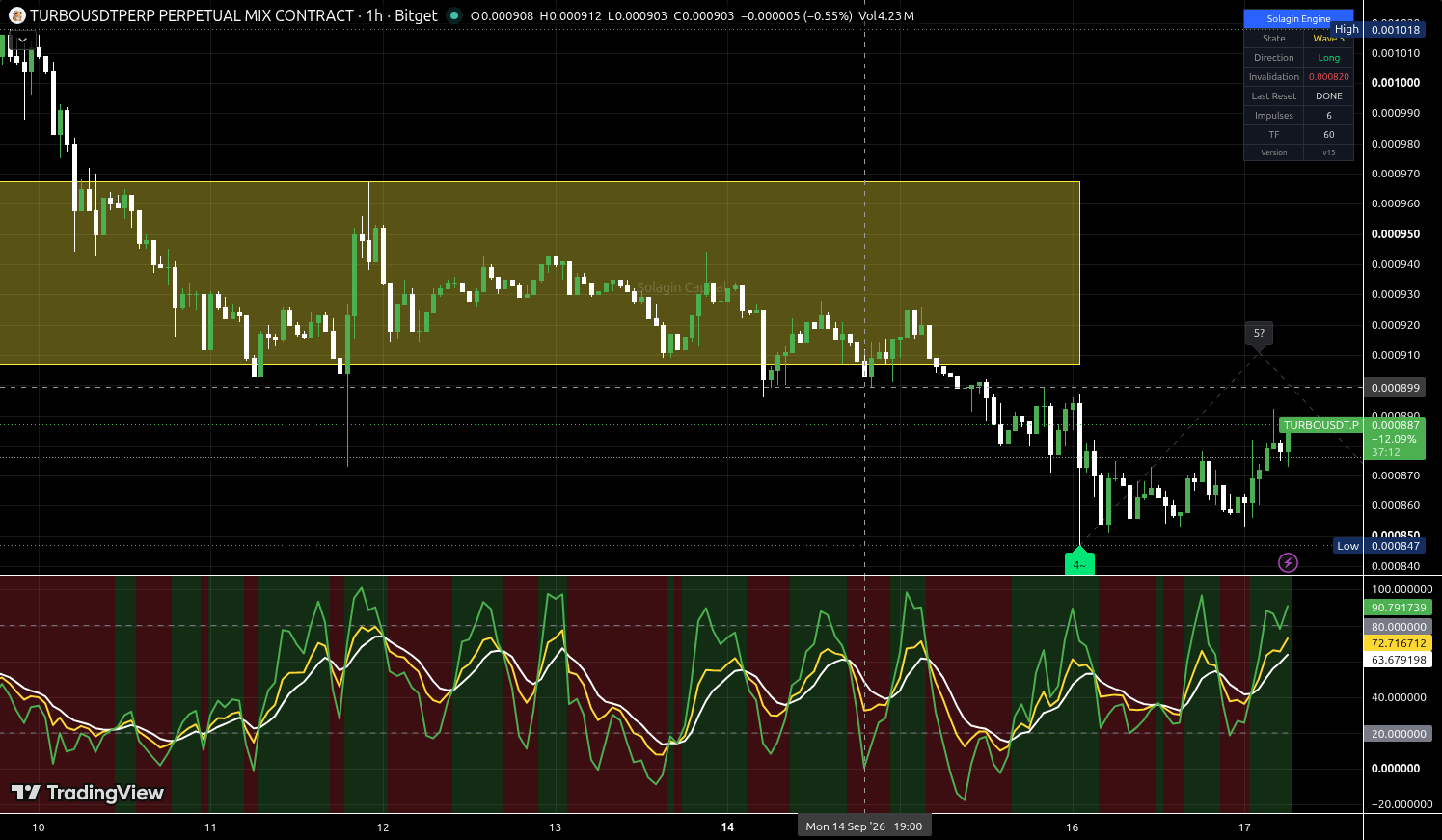Click the Impulses row label
The width and height of the screenshot is (1442, 840).
pyautogui.click(x=1274, y=116)
